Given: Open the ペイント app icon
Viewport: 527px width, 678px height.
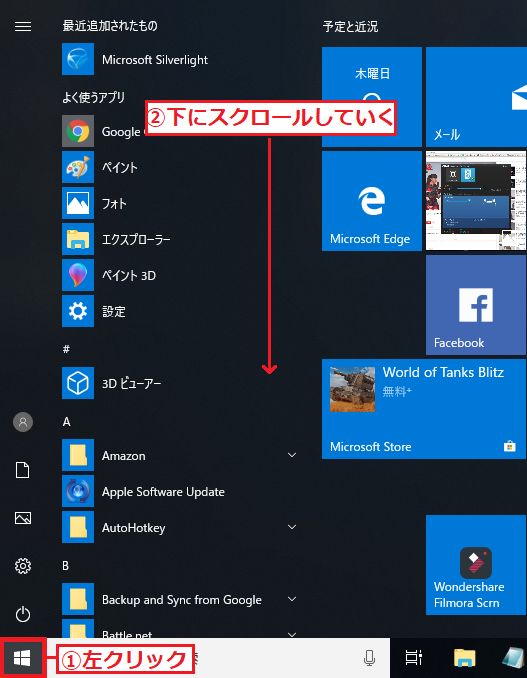Looking at the screenshot, I should 78,167.
